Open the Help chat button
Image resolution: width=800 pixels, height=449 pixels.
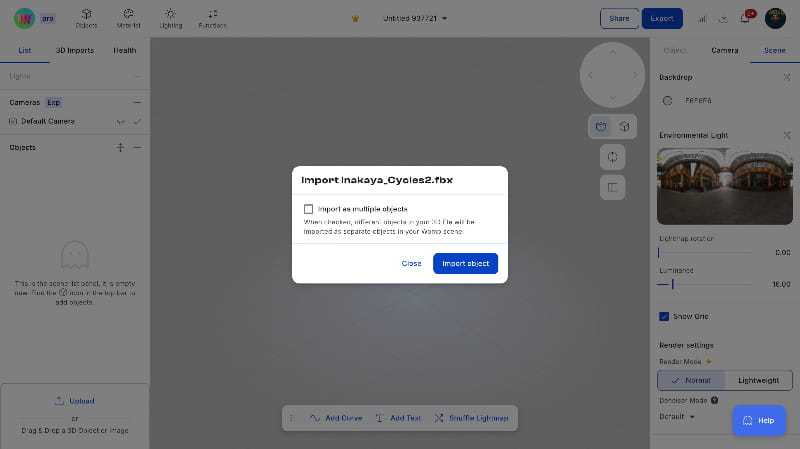759,420
